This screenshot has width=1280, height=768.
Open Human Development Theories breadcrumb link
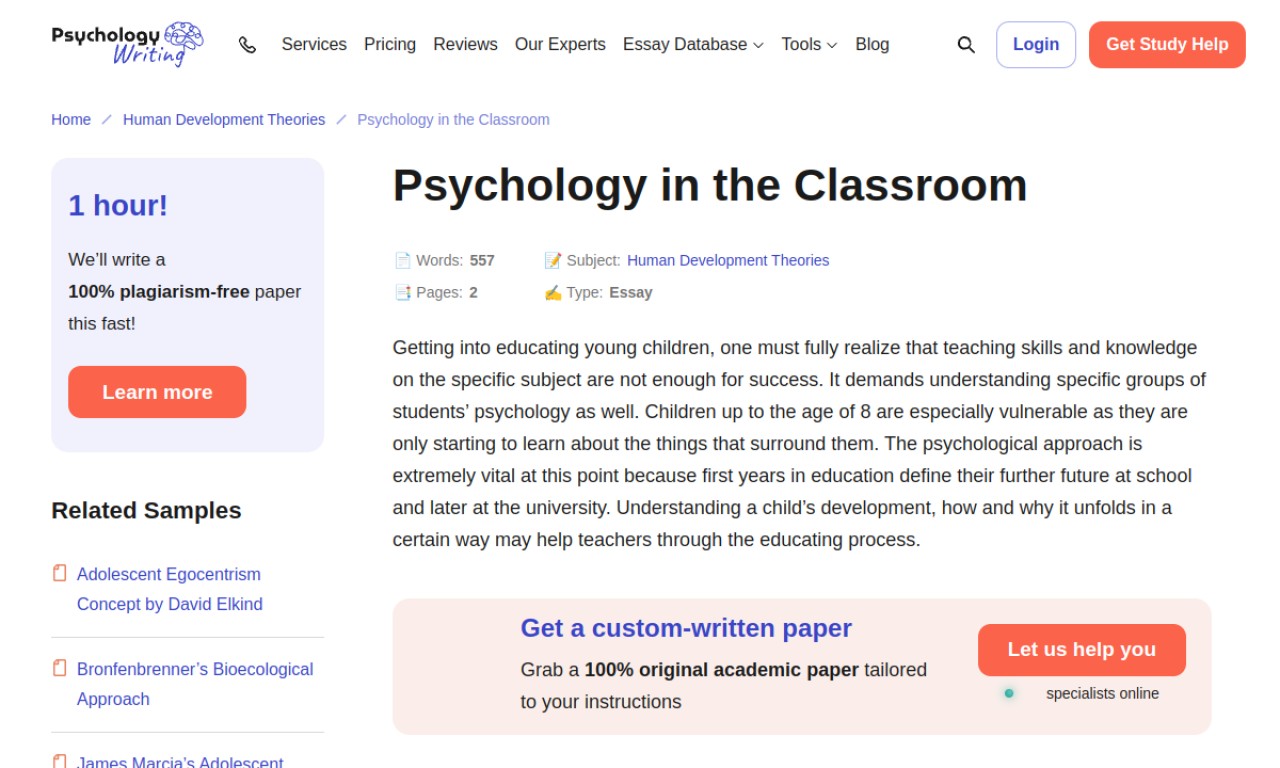coord(224,119)
